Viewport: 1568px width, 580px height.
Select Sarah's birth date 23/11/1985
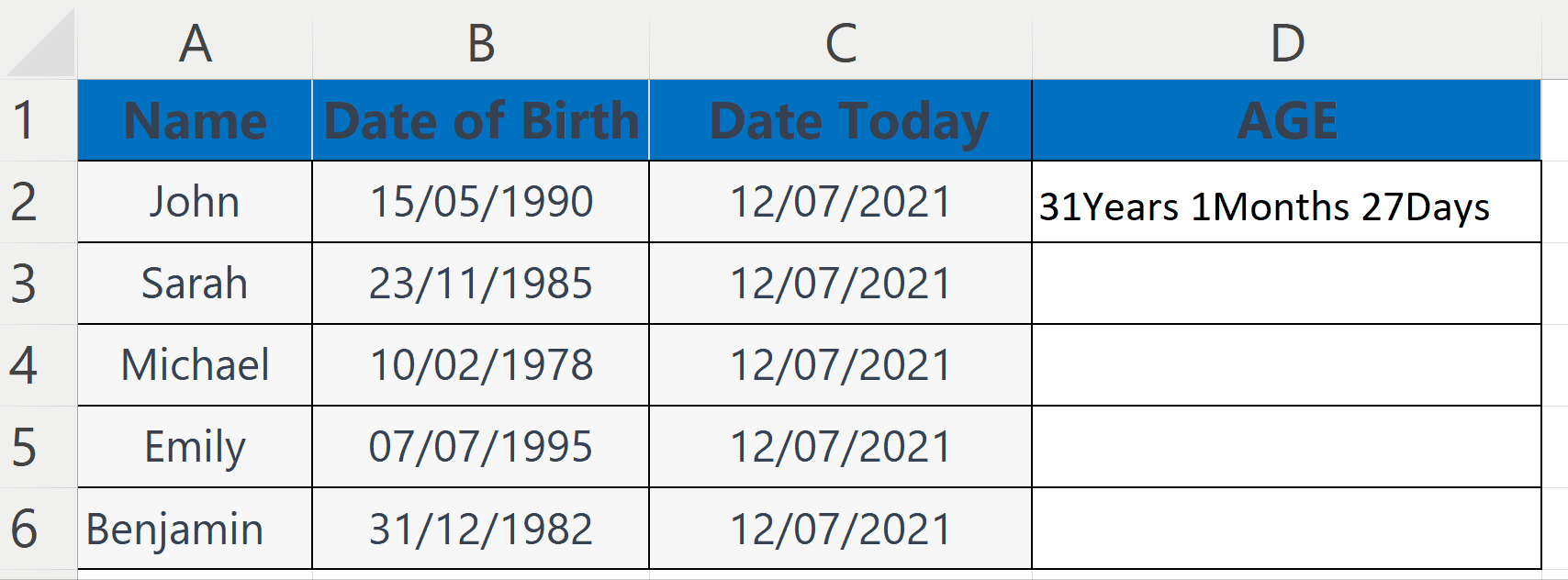point(480,283)
